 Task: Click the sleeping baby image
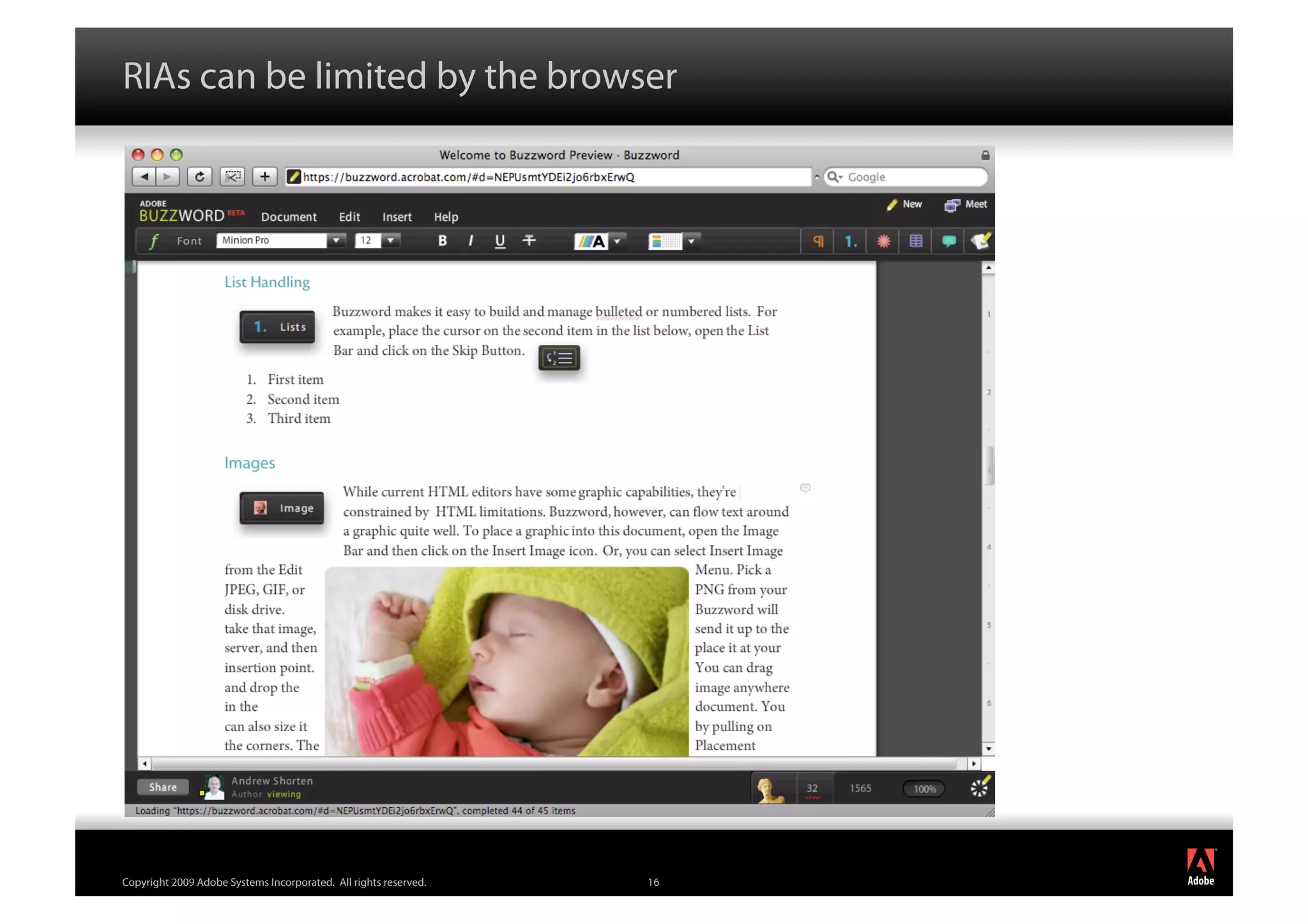point(507,662)
